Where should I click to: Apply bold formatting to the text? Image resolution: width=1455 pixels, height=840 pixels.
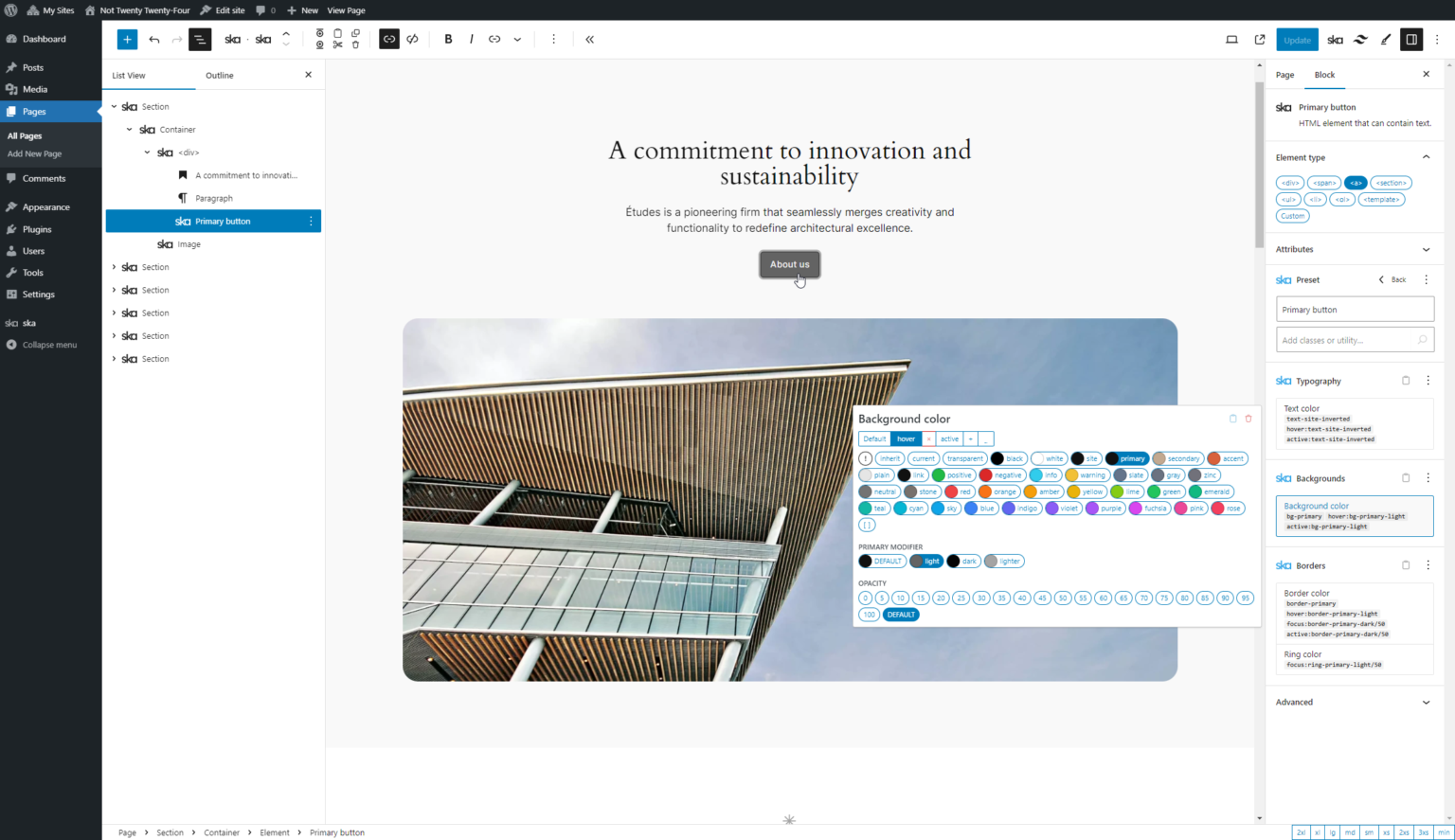(448, 39)
